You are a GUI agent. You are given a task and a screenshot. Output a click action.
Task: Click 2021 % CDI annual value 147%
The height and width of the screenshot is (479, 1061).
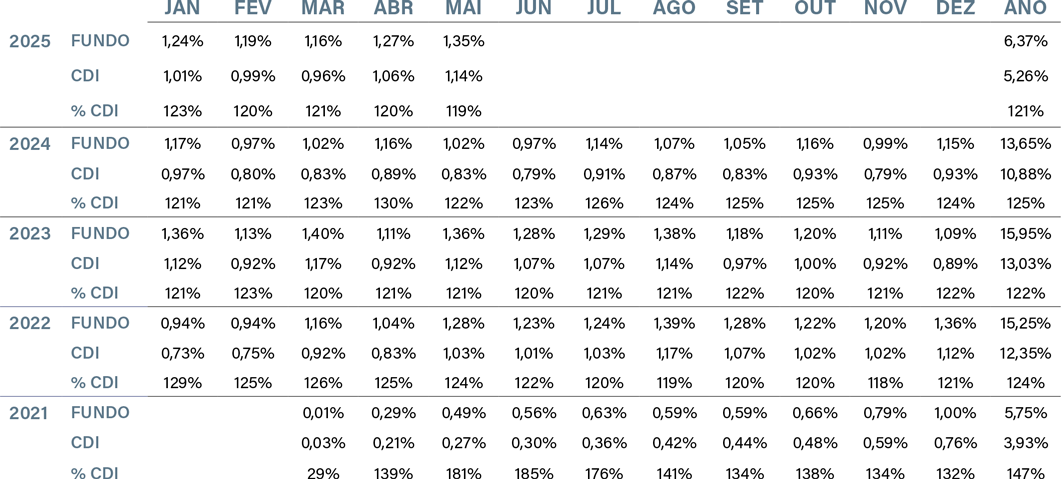1028,473
